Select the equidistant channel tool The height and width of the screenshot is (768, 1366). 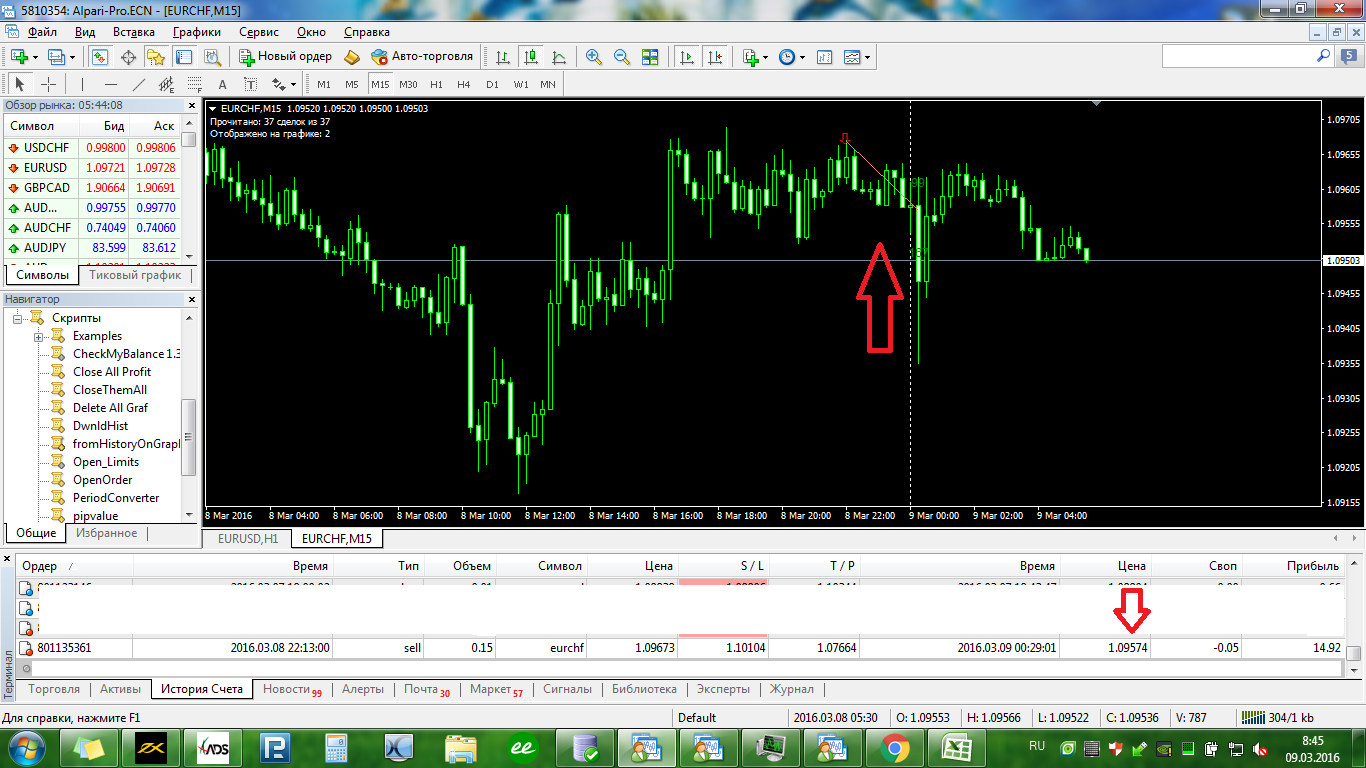[x=166, y=84]
